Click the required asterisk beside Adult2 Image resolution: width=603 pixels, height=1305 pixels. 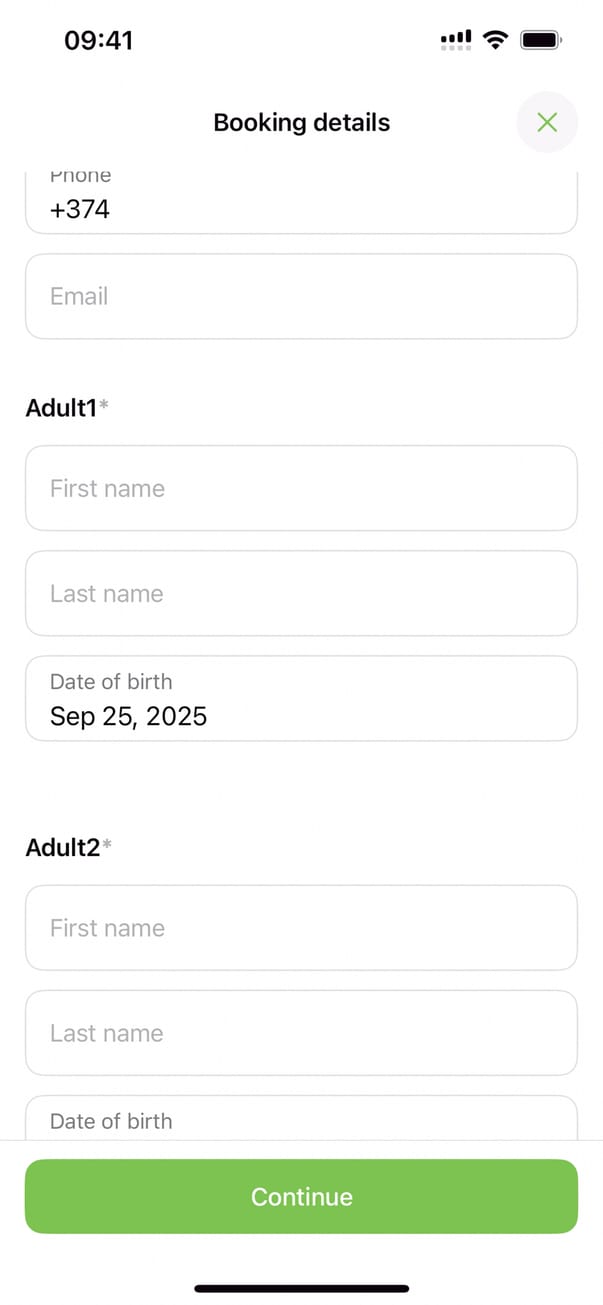(107, 845)
